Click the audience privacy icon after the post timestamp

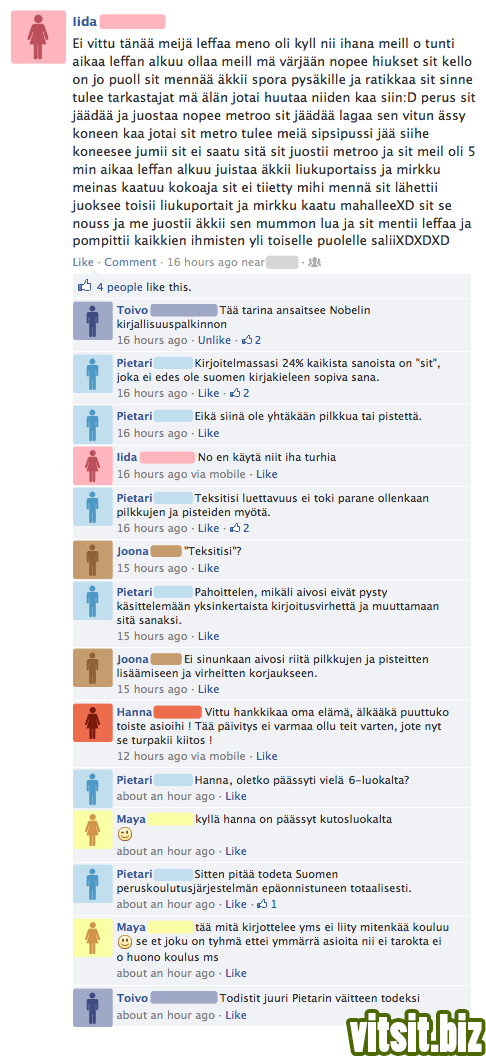315,262
